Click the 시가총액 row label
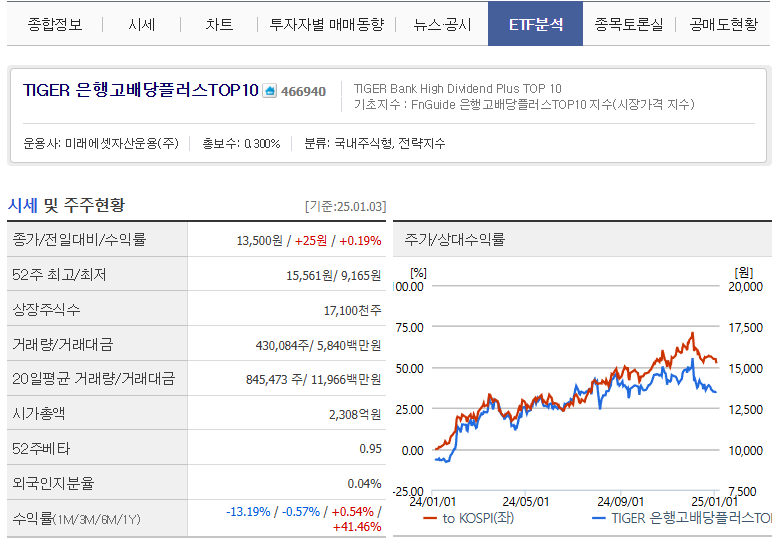 click(x=38, y=413)
